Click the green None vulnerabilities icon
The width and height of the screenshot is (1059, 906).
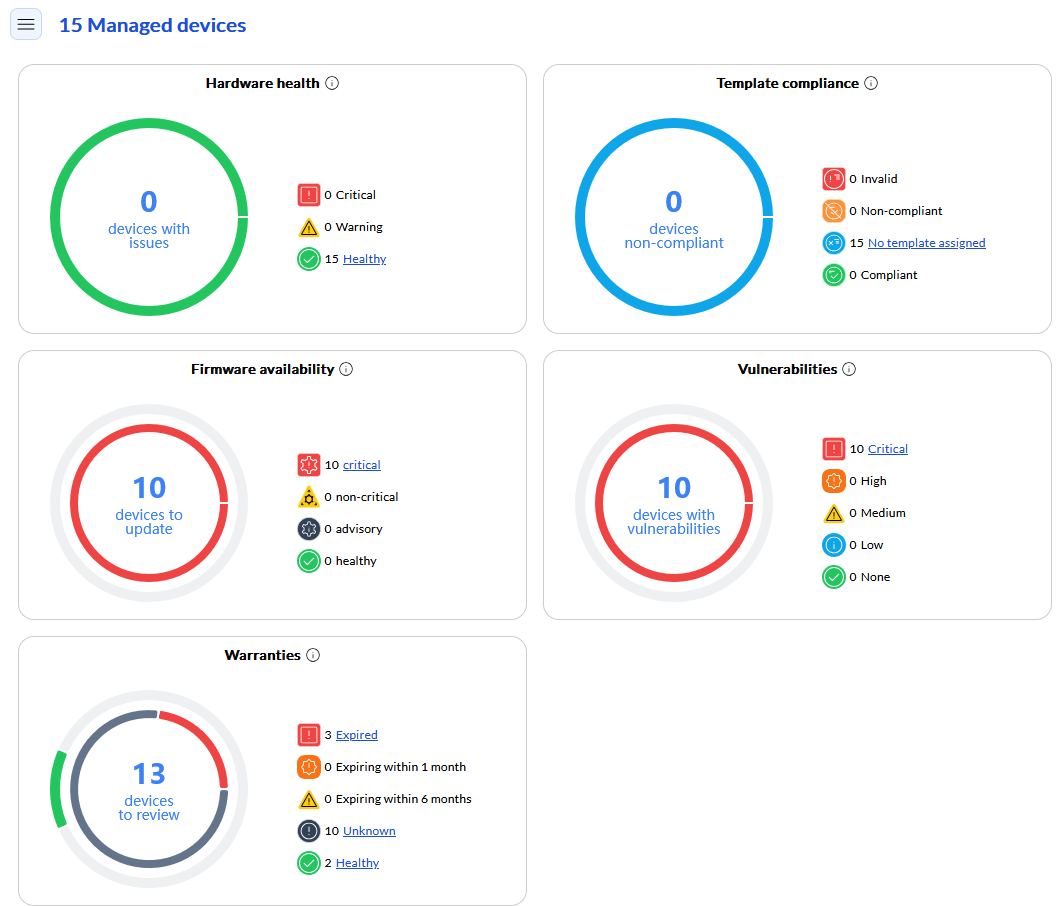[x=833, y=577]
